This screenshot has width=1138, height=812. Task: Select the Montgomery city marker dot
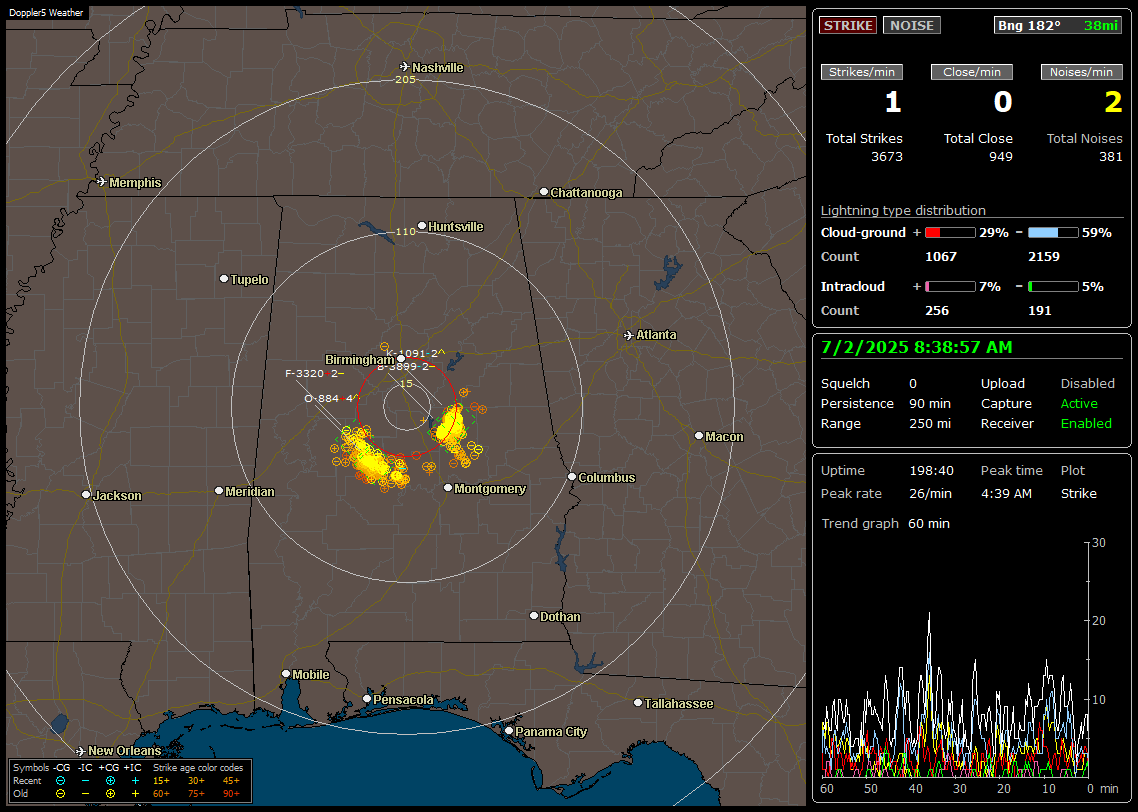click(x=448, y=488)
